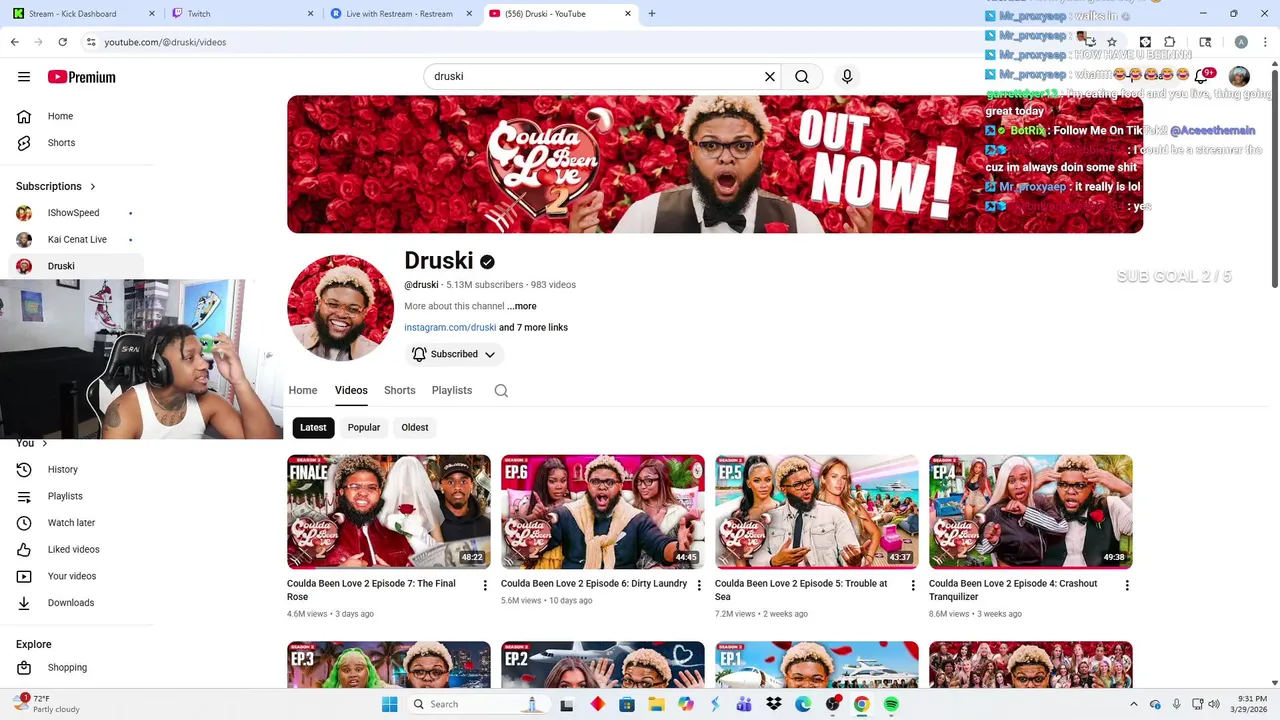
Task: Open Microsoft Edge from the taskbar
Action: [803, 704]
